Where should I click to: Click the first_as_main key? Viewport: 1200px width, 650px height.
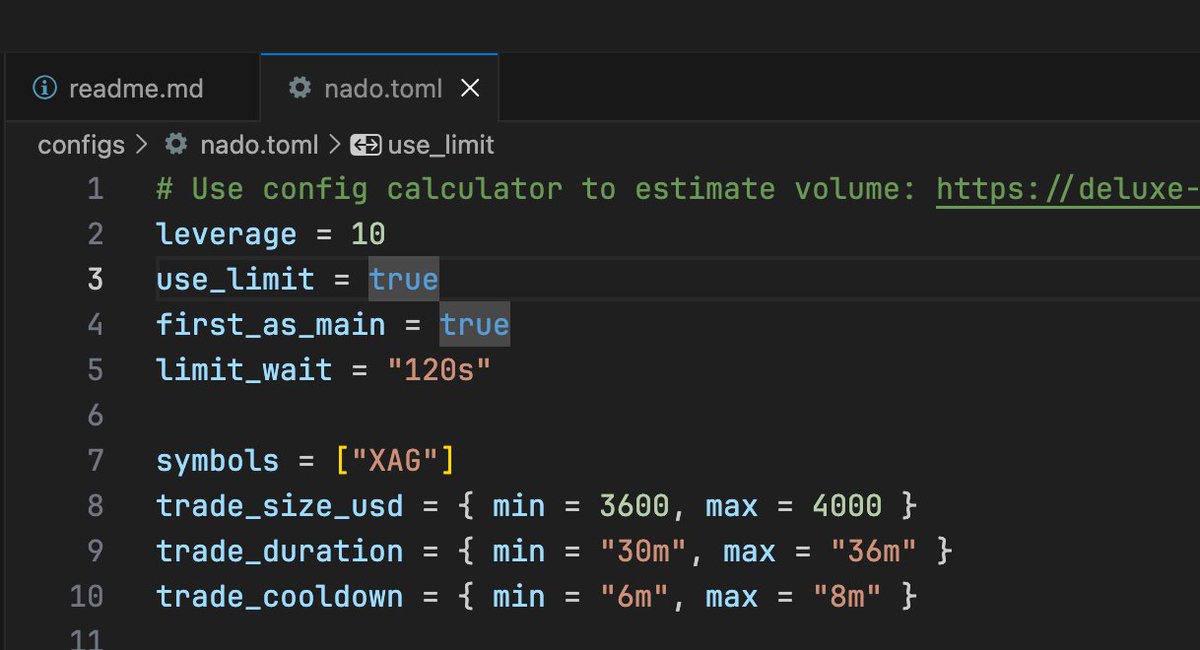pos(271,325)
